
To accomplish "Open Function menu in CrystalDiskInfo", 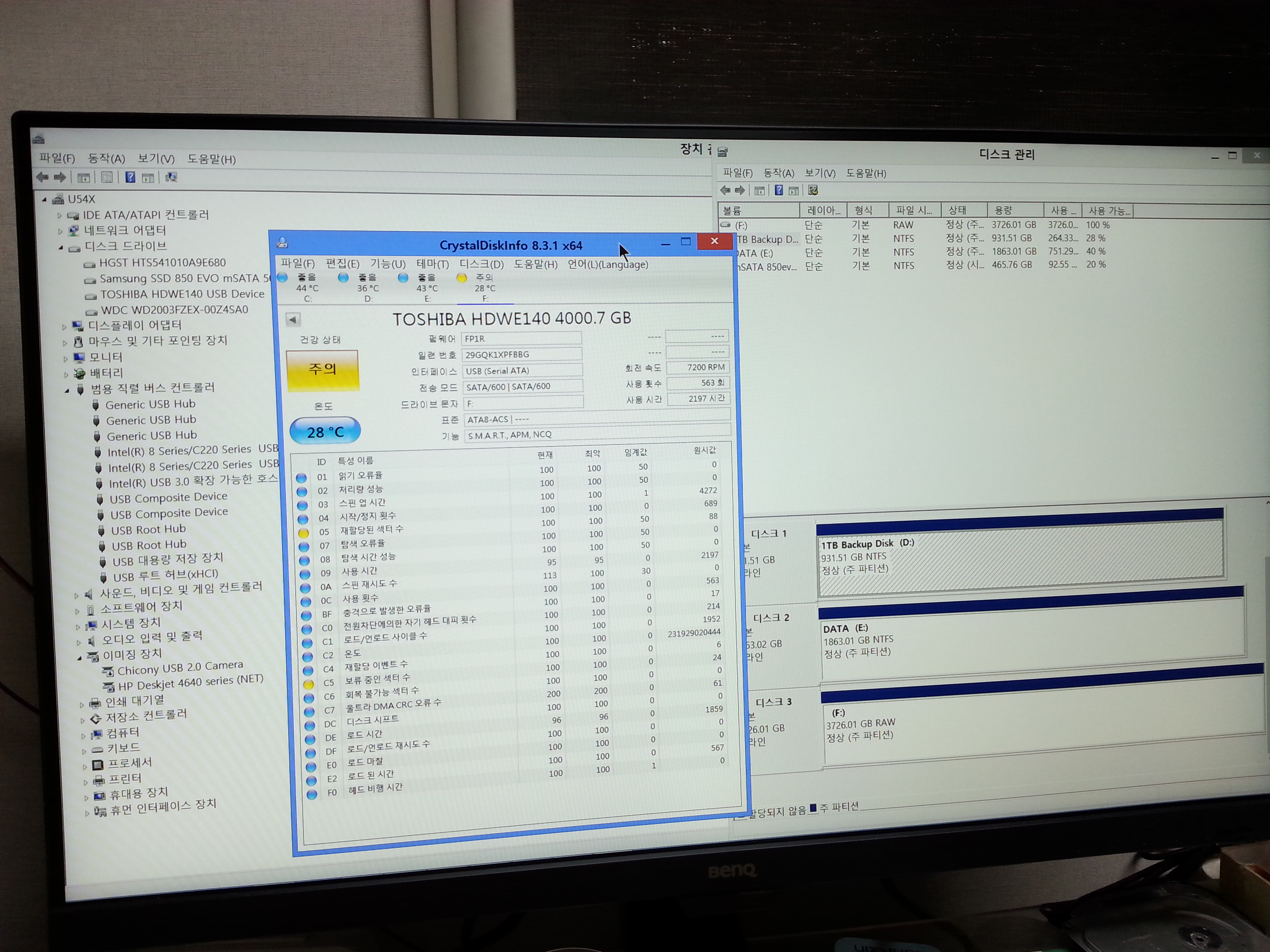I will tap(388, 264).
